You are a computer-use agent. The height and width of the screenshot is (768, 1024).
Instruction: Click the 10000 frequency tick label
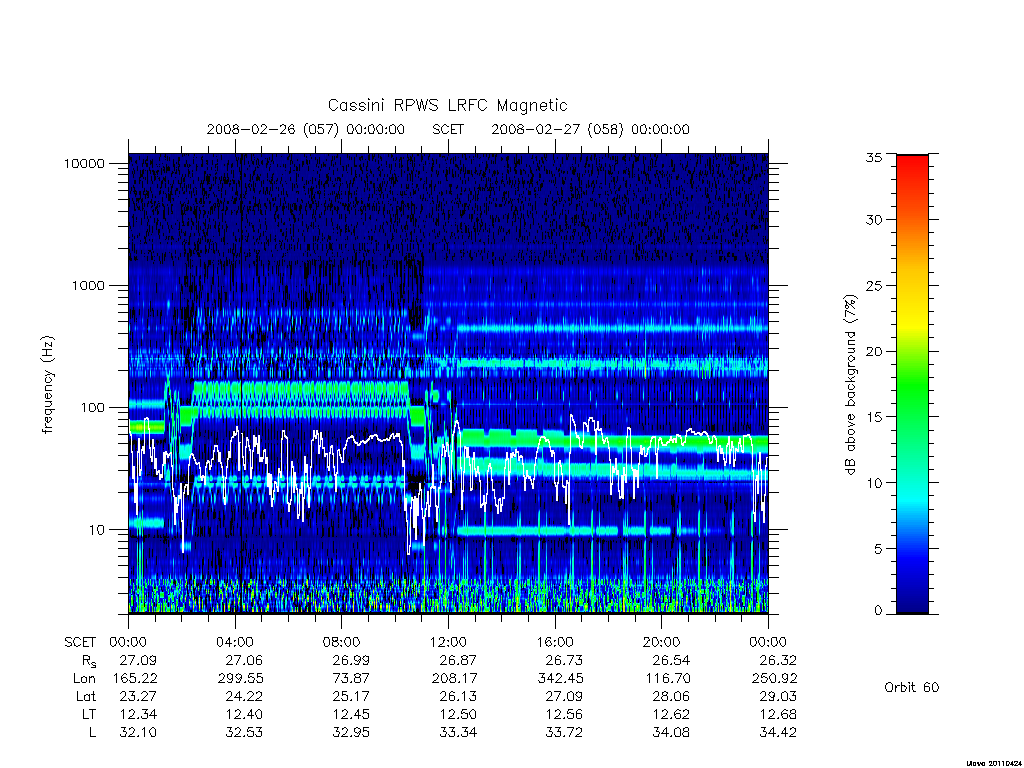[x=84, y=163]
